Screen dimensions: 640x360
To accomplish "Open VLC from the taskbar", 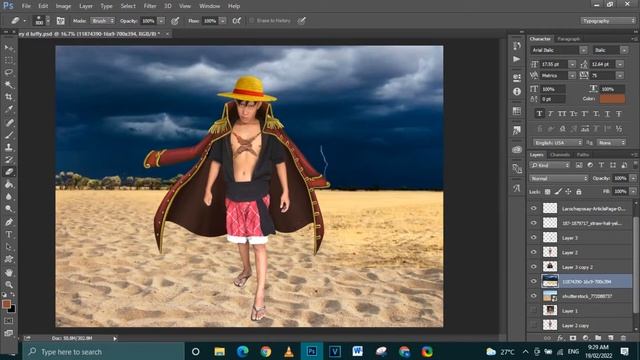I will point(289,351).
